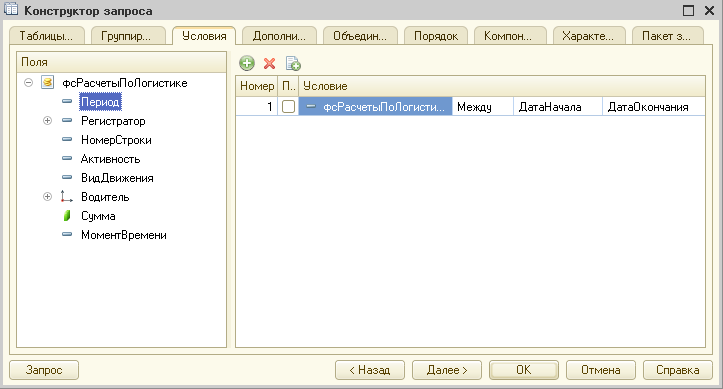Viewport: 723px width, 389px height.
Task: Click the green Add condition icon
Action: click(247, 63)
